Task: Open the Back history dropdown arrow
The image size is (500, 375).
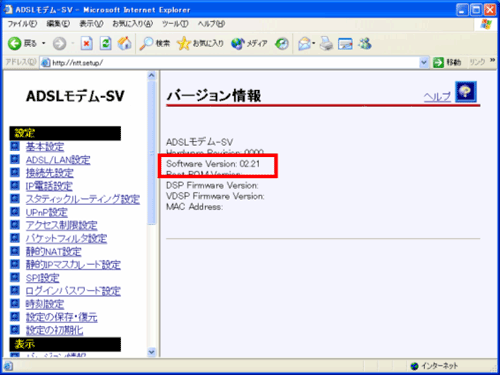Action: (x=44, y=43)
